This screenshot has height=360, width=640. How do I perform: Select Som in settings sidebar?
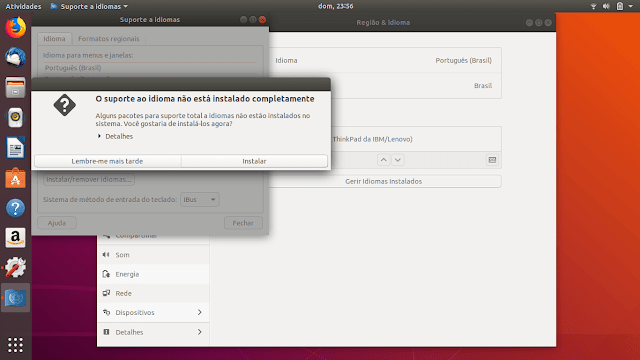point(153,255)
